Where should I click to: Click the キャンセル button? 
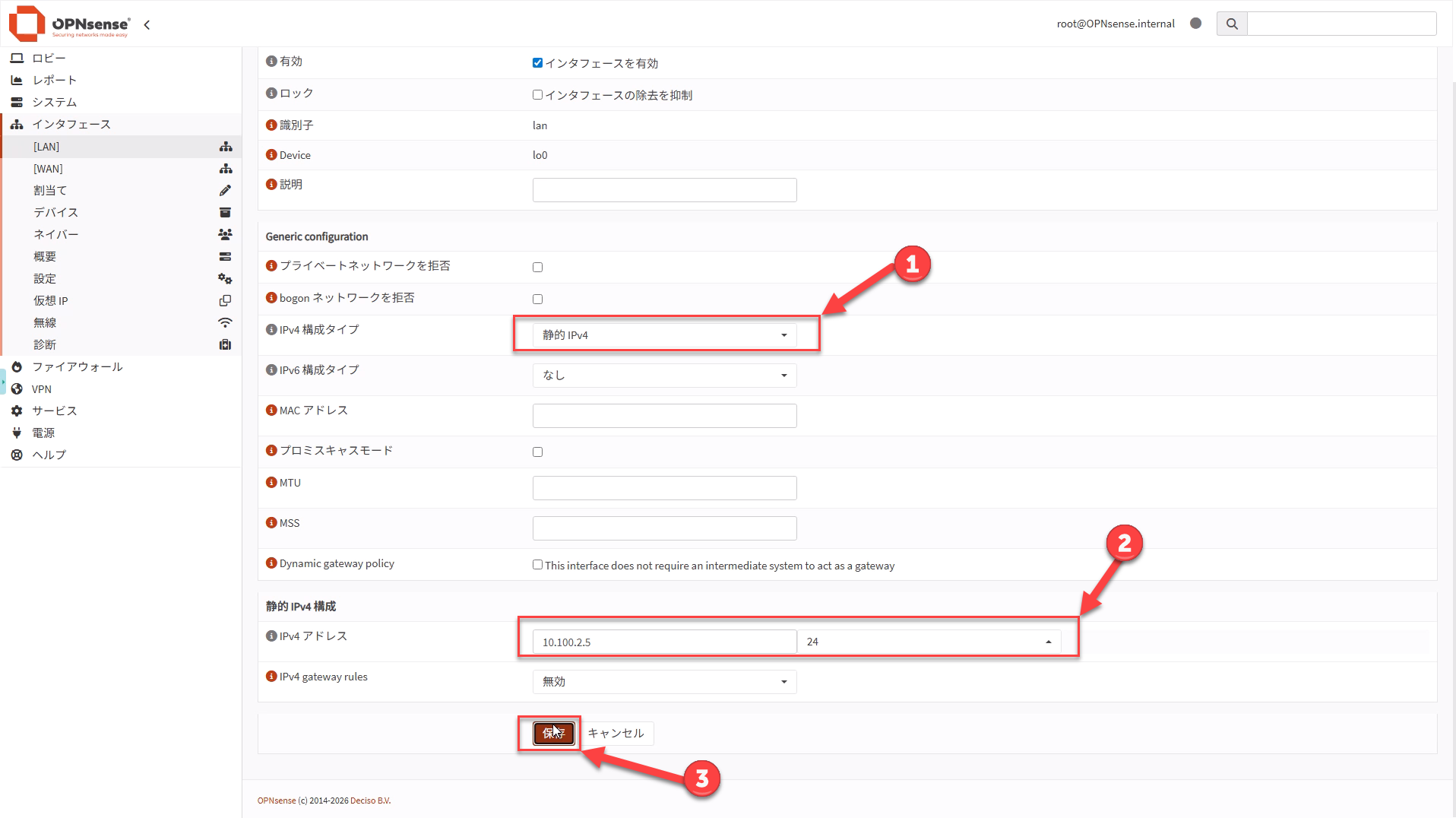[616, 734]
